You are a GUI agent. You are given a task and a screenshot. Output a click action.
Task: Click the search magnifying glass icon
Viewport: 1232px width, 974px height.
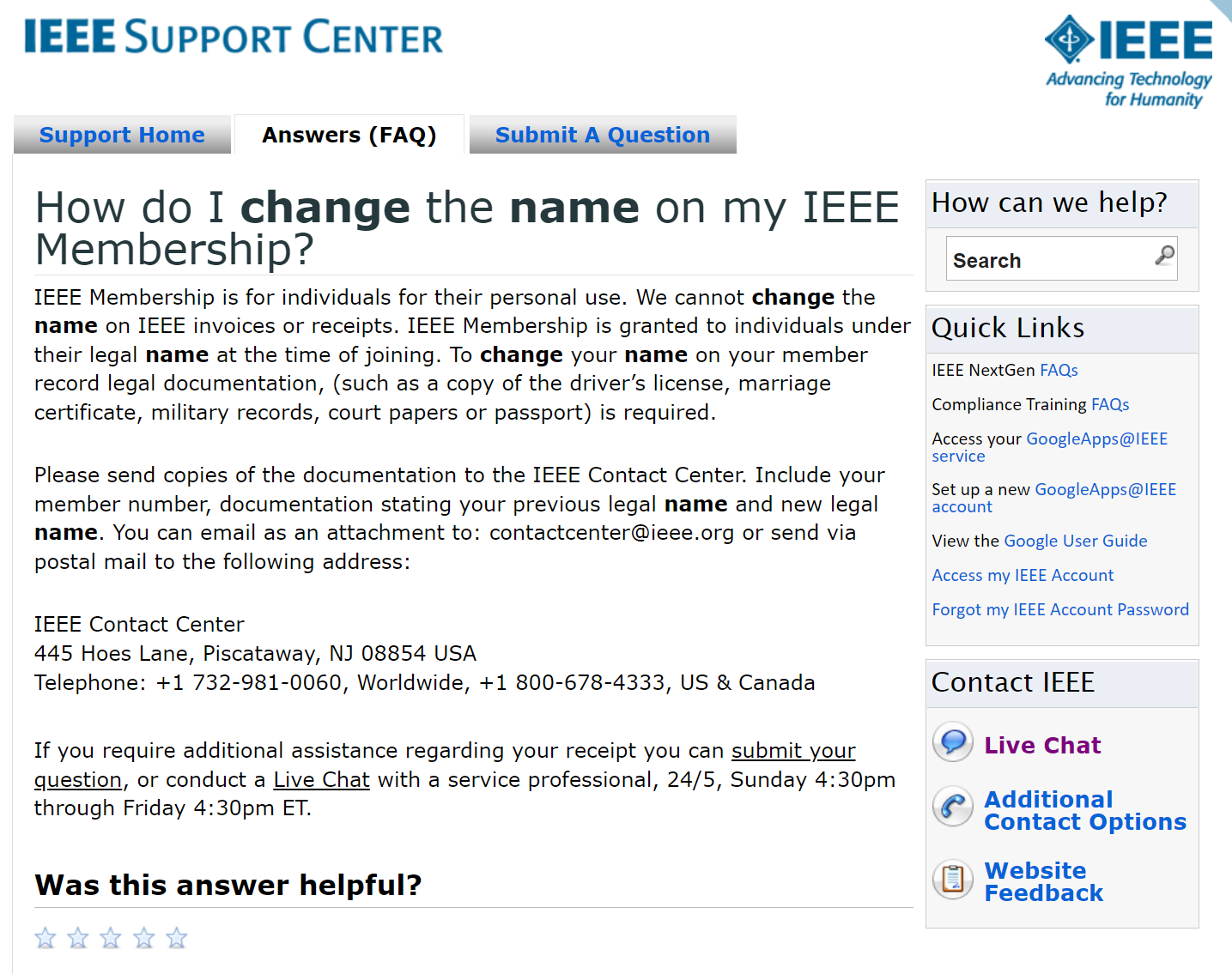1164,256
